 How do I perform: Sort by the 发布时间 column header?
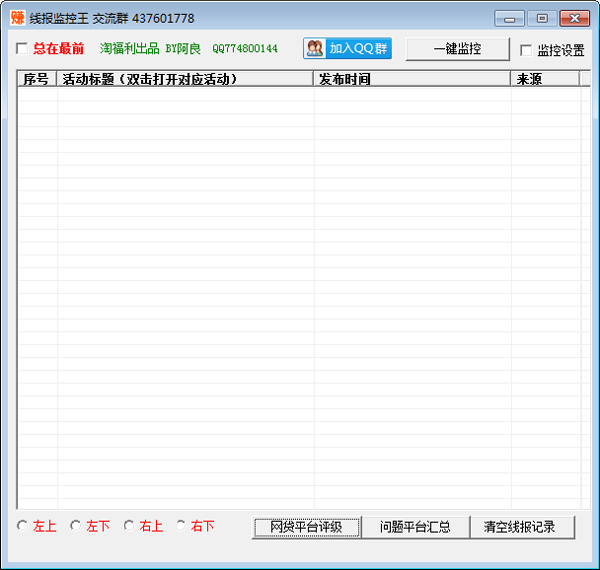pyautogui.click(x=411, y=79)
